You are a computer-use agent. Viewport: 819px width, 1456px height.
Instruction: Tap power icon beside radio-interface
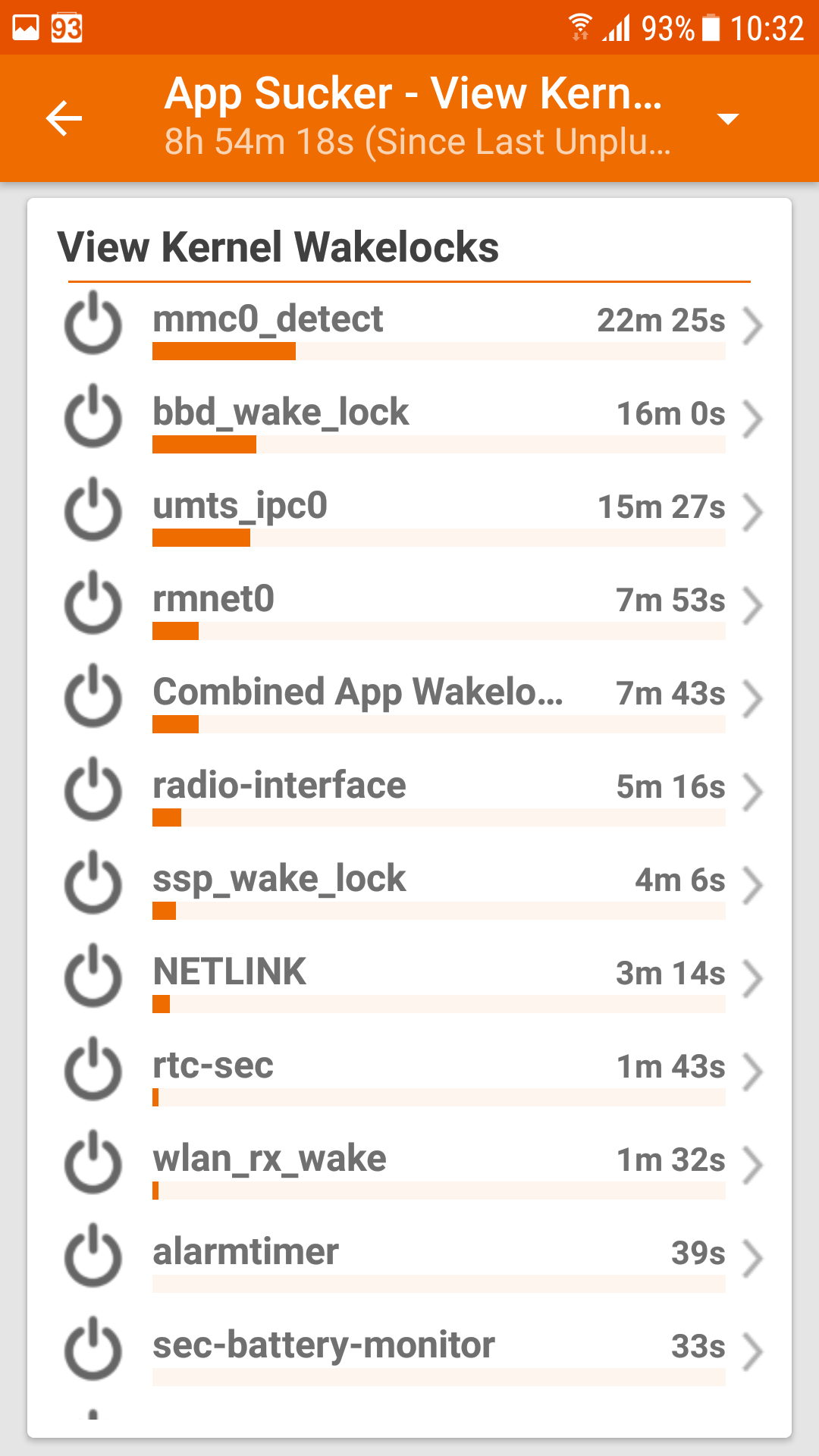click(x=93, y=790)
